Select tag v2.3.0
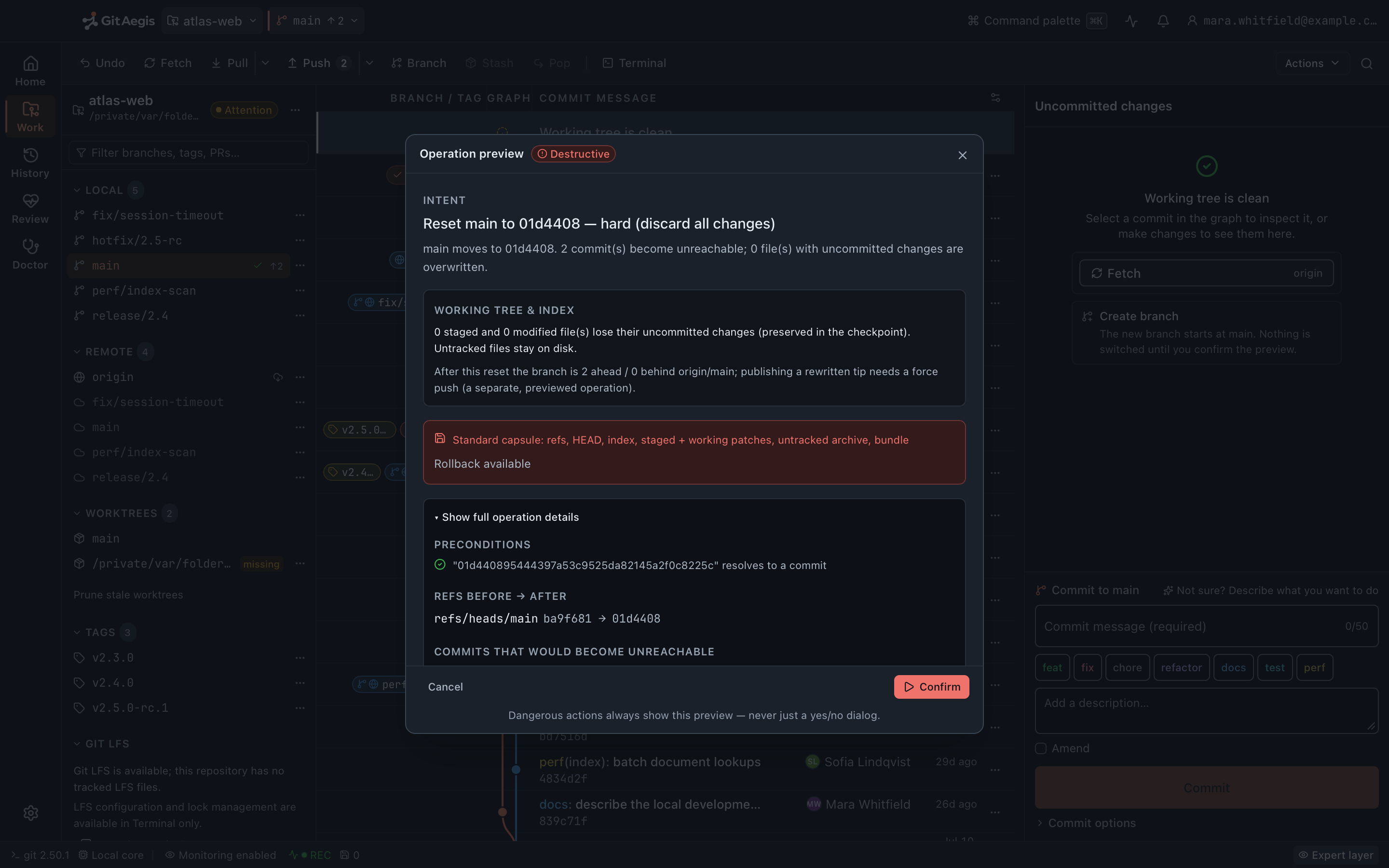The width and height of the screenshot is (1389, 868). pyautogui.click(x=112, y=658)
